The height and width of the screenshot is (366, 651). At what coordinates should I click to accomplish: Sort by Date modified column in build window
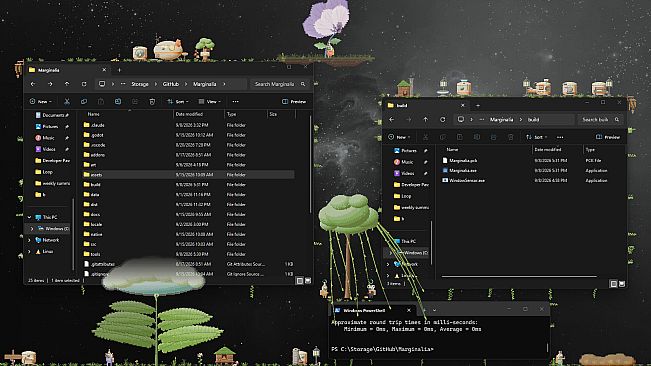[548, 149]
